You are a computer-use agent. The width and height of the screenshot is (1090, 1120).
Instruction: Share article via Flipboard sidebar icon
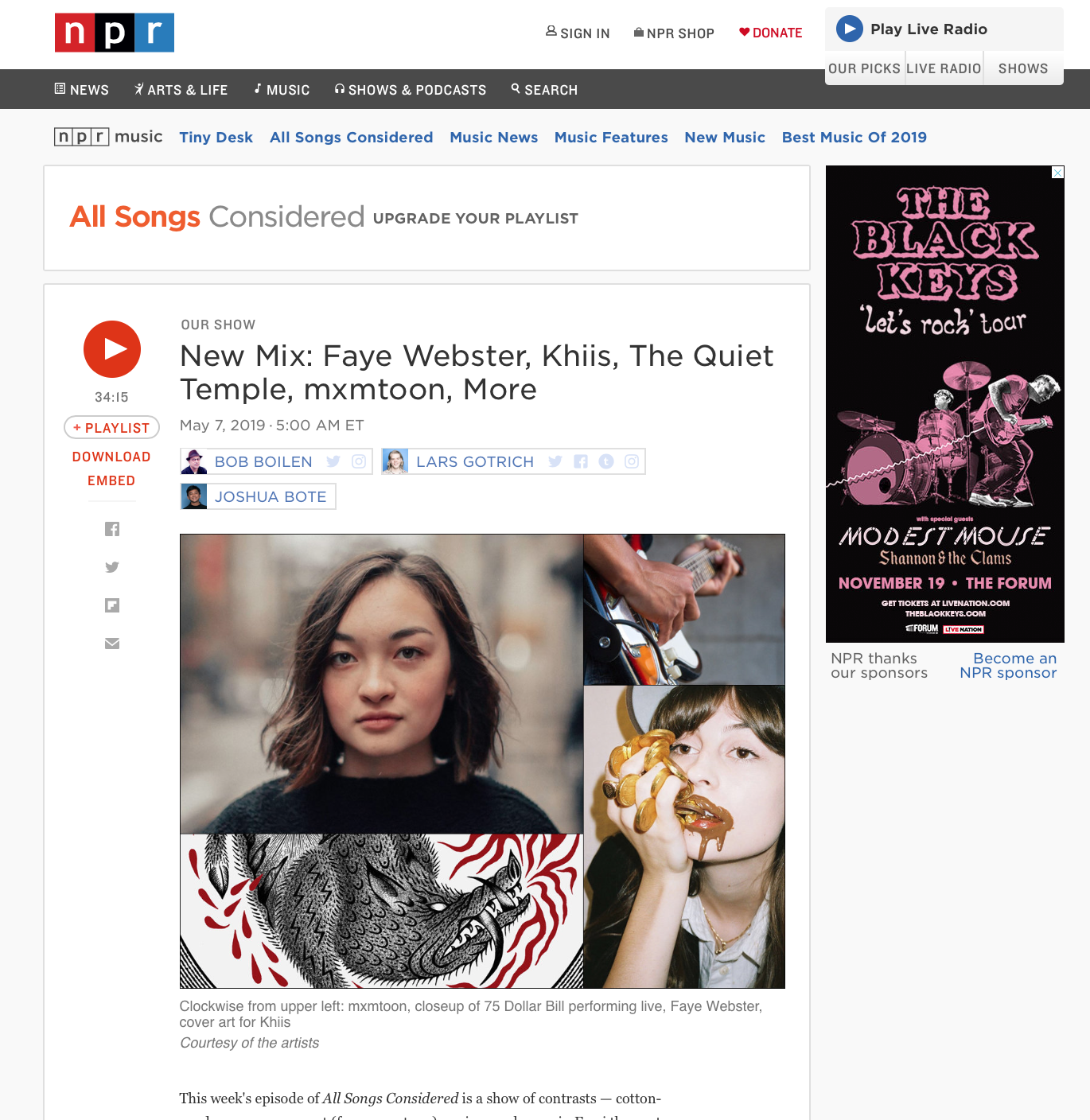(112, 605)
